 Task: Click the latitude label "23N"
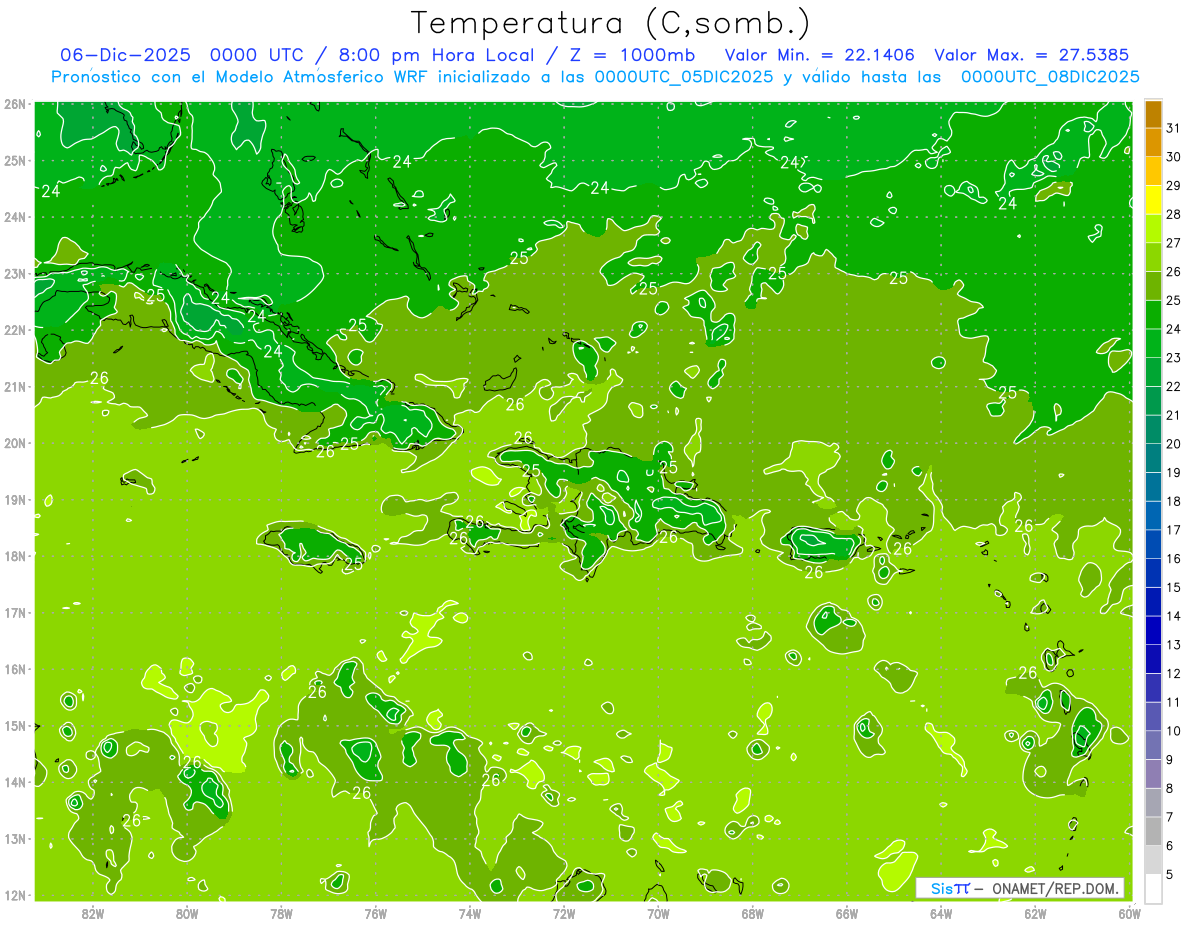(15, 273)
